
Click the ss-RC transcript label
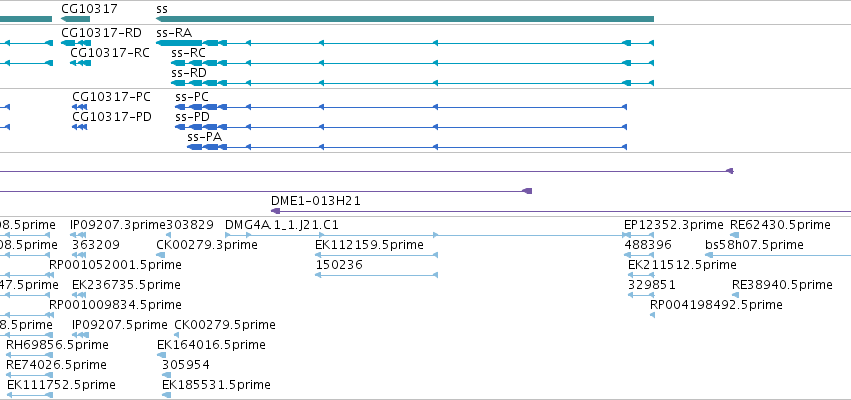188,53
